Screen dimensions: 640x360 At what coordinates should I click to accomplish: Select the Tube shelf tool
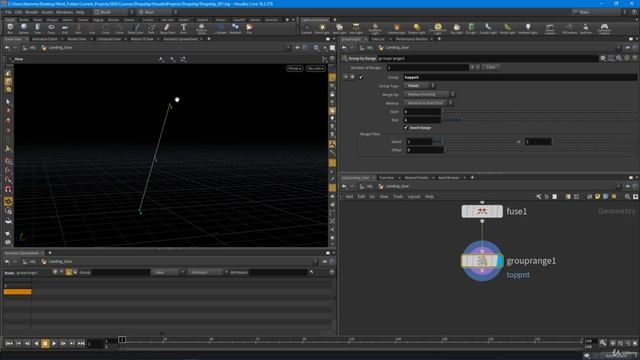[37, 28]
